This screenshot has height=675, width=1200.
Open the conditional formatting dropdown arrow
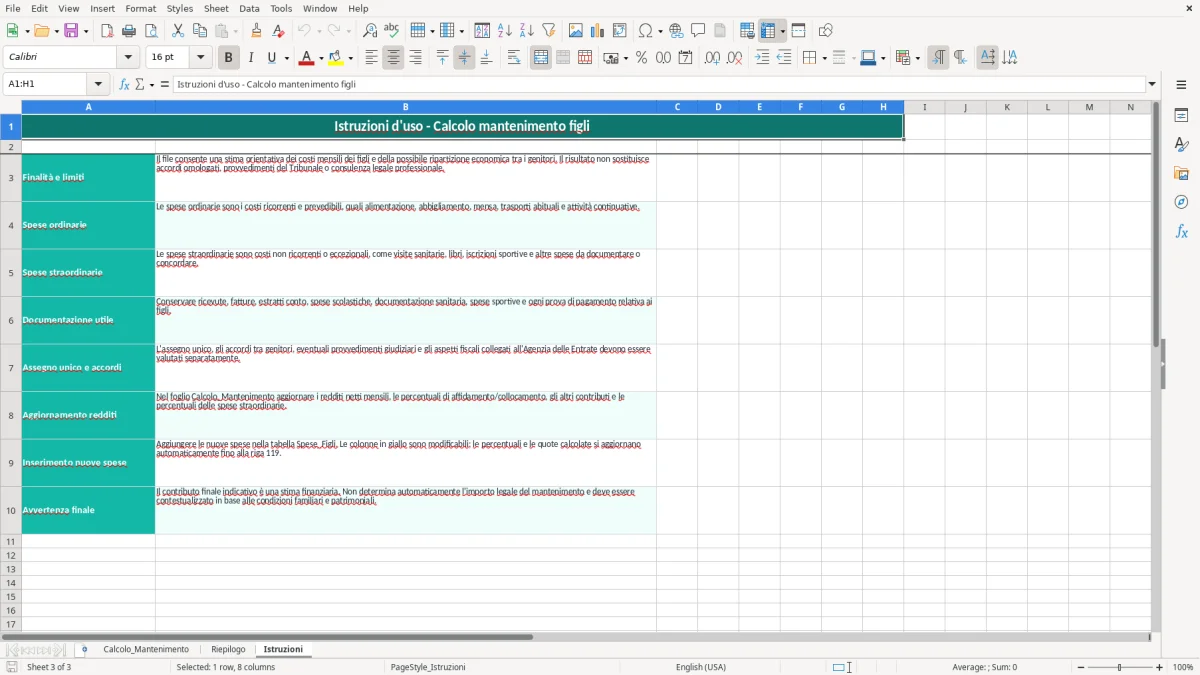click(x=917, y=58)
